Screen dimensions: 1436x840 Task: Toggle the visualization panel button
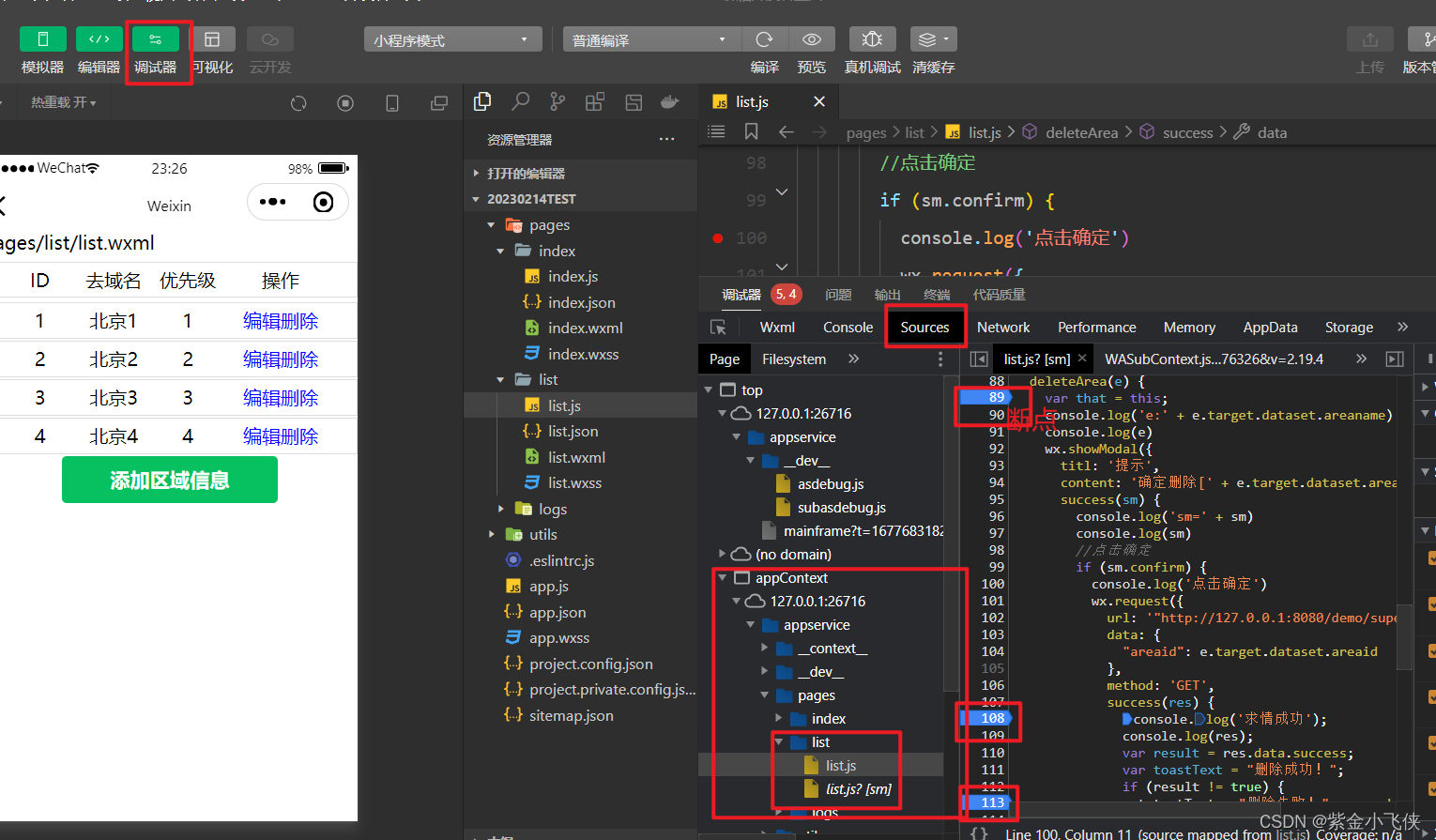[212, 39]
